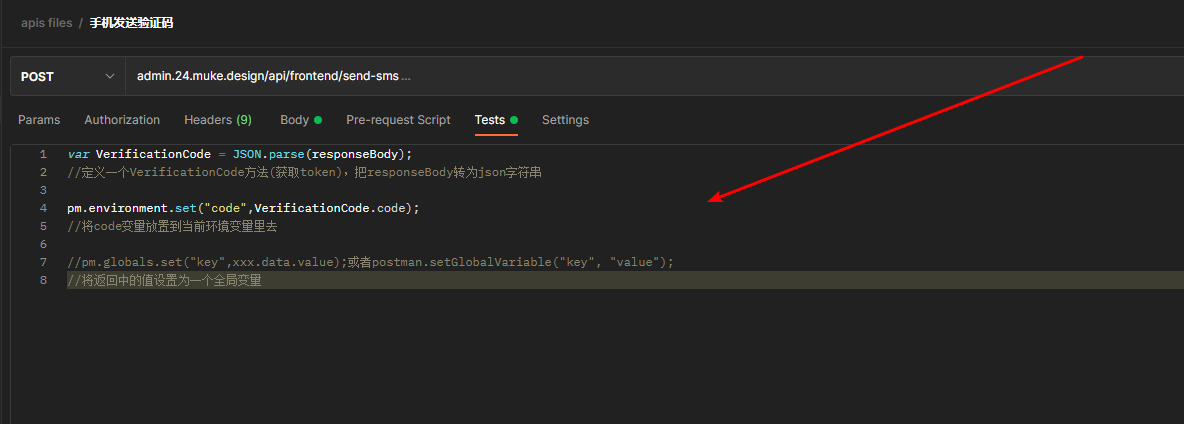Image resolution: width=1184 pixels, height=424 pixels.
Task: Click comment '//将code变量放置到当前环境变量里去'
Action: pyautogui.click(x=172, y=226)
